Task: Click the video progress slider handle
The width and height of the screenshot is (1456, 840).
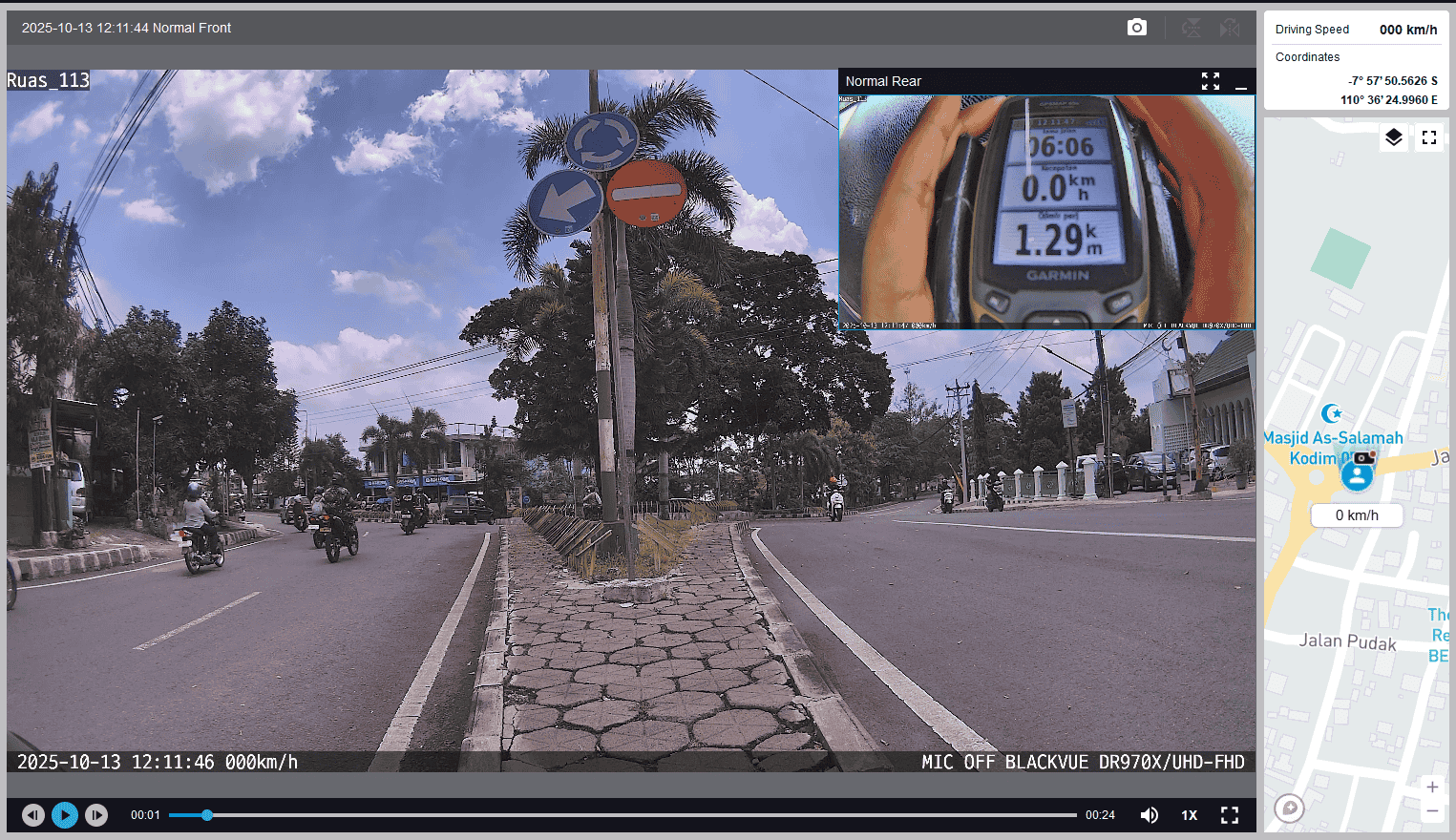Action: (207, 814)
